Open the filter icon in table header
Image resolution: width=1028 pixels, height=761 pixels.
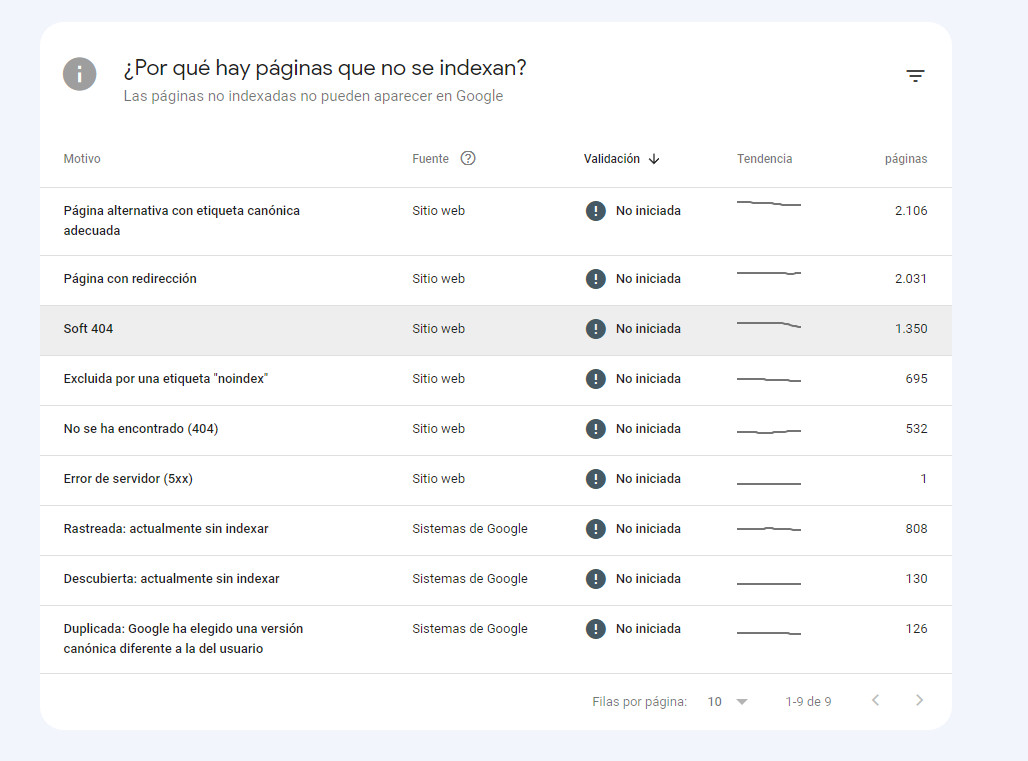point(915,76)
